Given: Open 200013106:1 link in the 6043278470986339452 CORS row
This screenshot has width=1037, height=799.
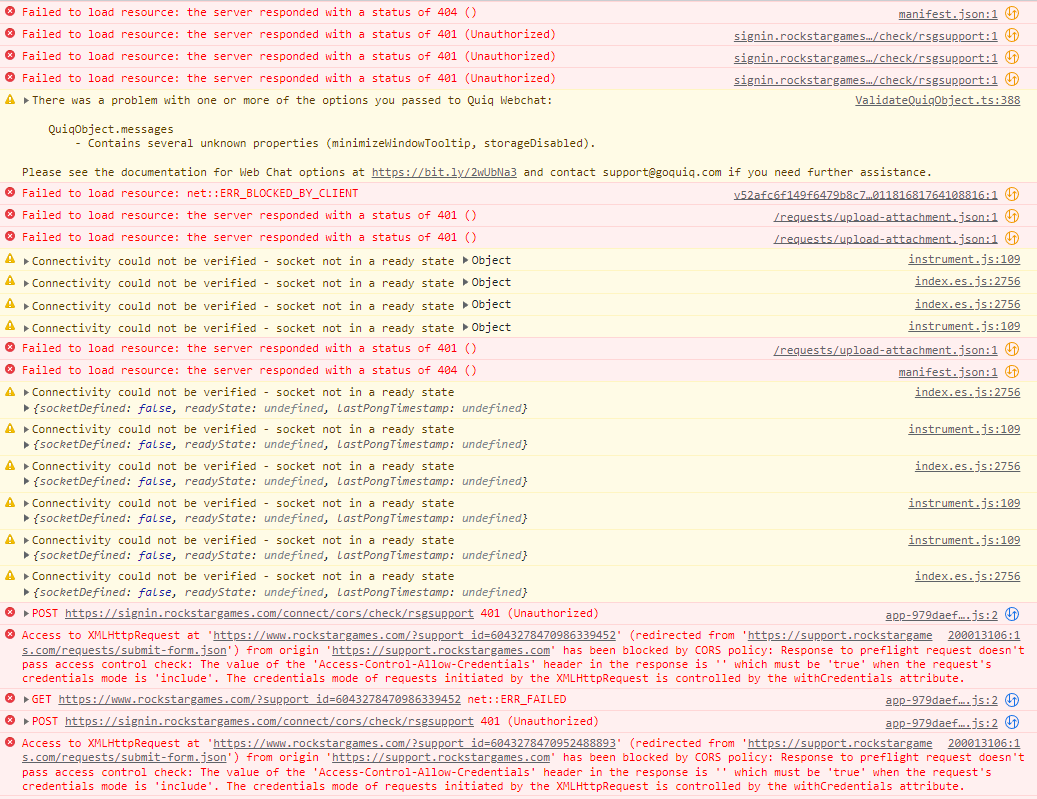Looking at the screenshot, I should click(x=983, y=635).
